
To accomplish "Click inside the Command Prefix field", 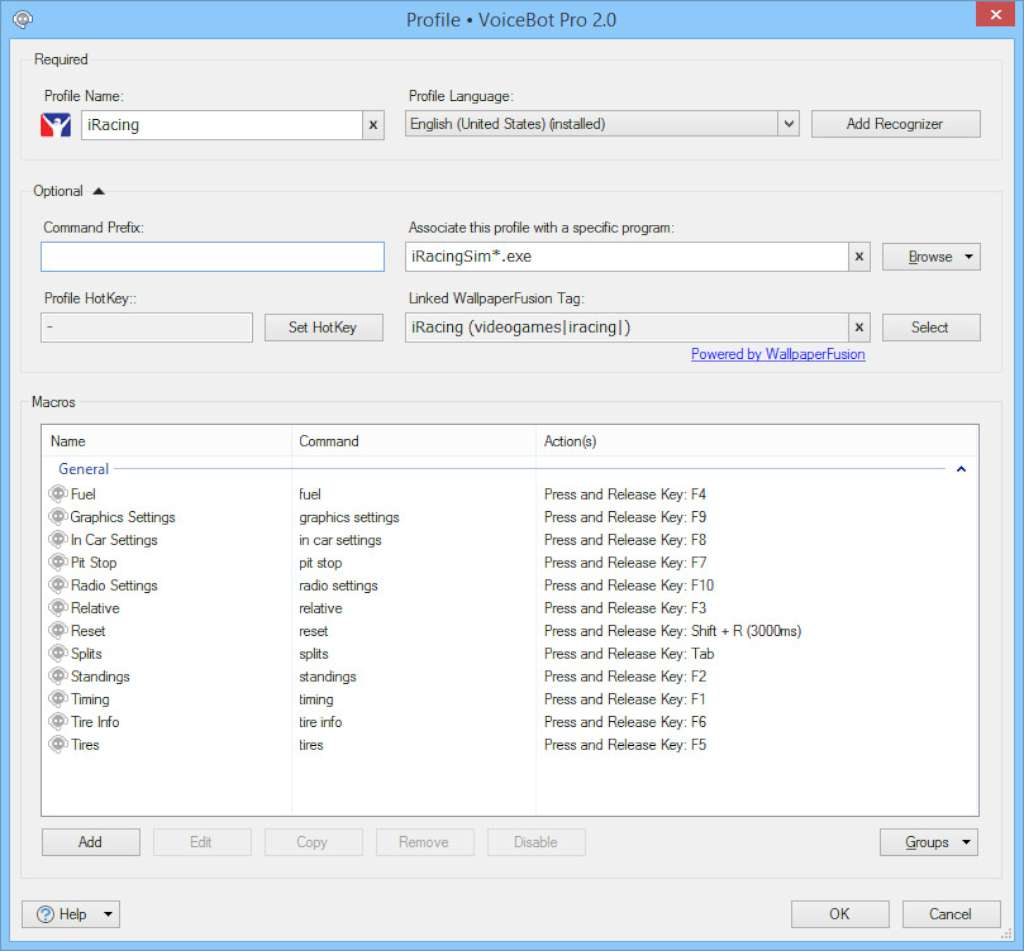I will point(212,256).
